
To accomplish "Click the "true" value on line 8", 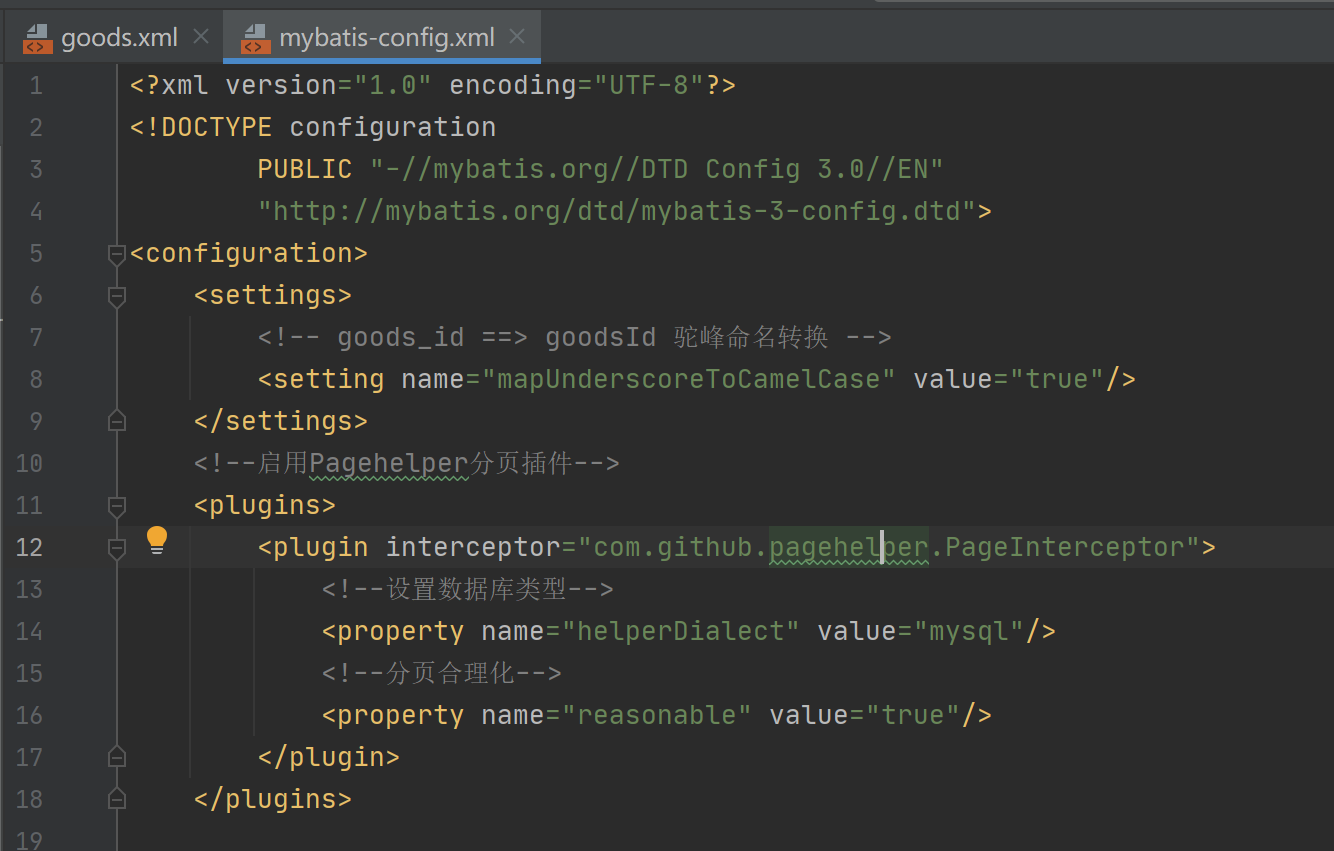I will point(1056,380).
